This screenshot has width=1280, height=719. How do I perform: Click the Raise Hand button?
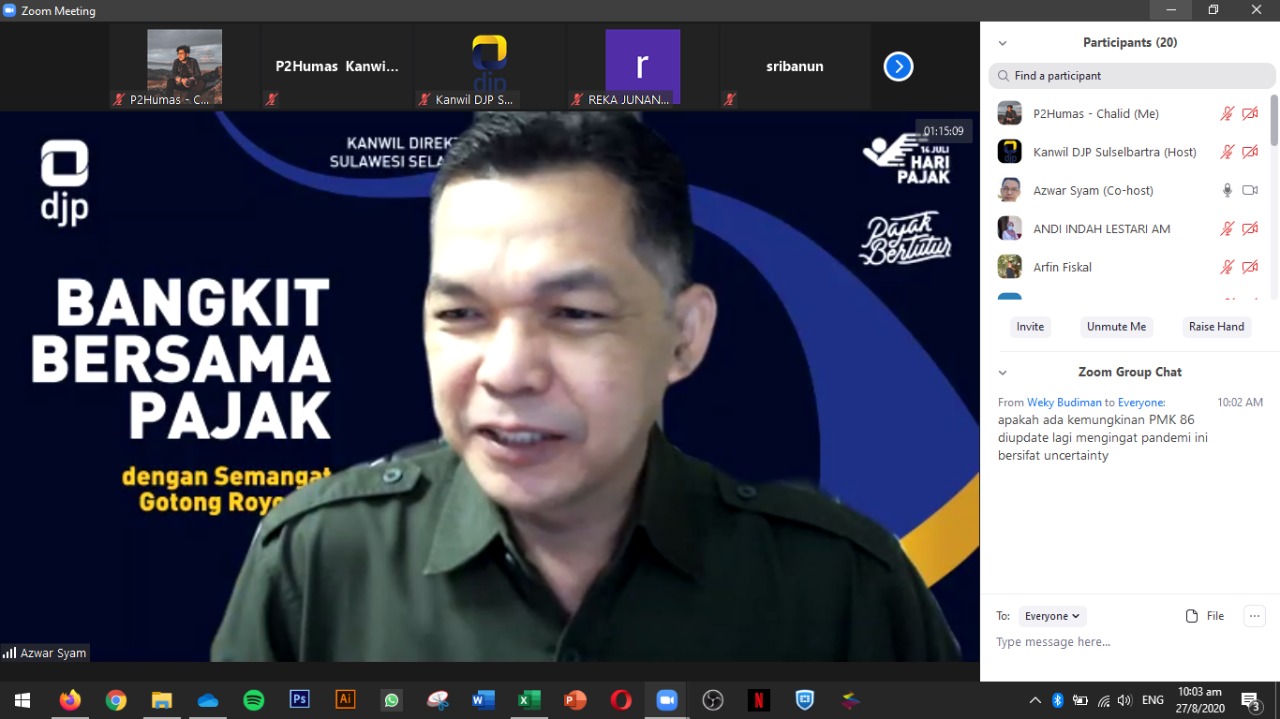pos(1216,327)
